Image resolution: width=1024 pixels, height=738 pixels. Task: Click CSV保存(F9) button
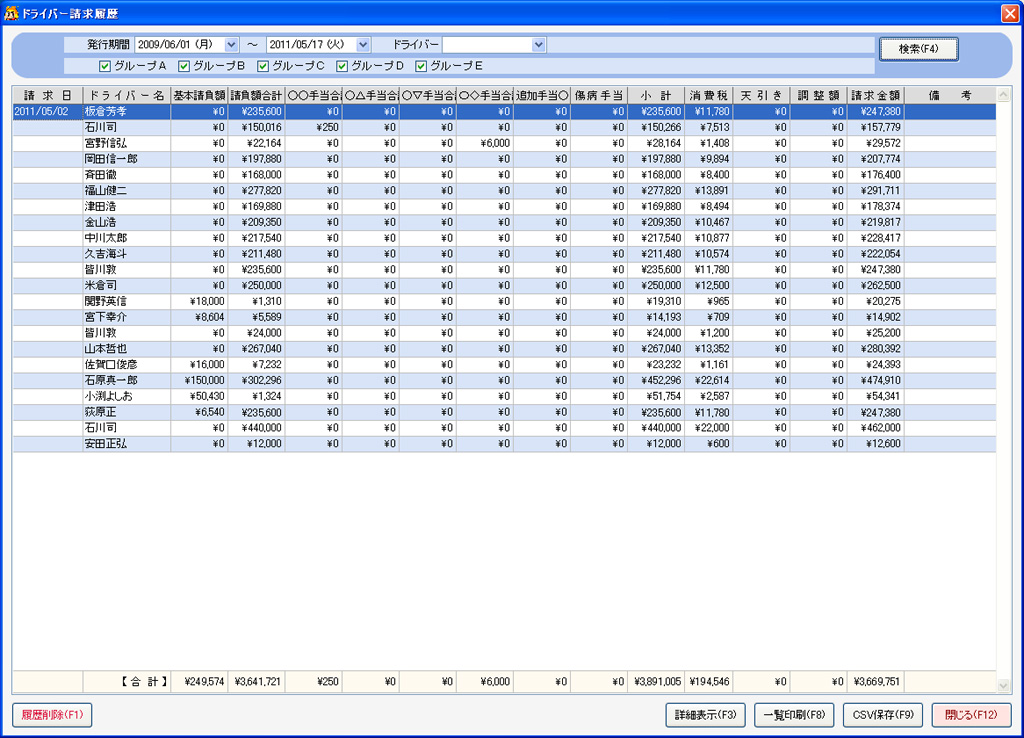883,715
